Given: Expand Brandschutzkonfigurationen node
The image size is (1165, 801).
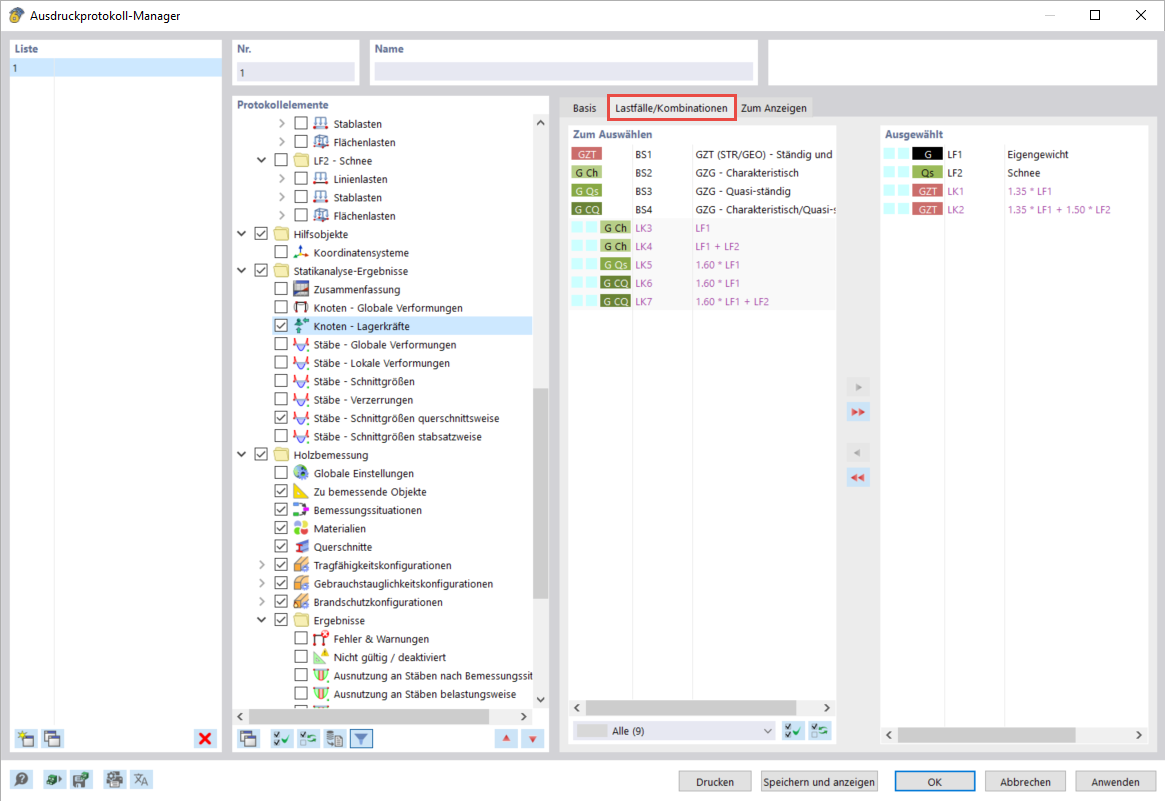Looking at the screenshot, I should (x=262, y=602).
